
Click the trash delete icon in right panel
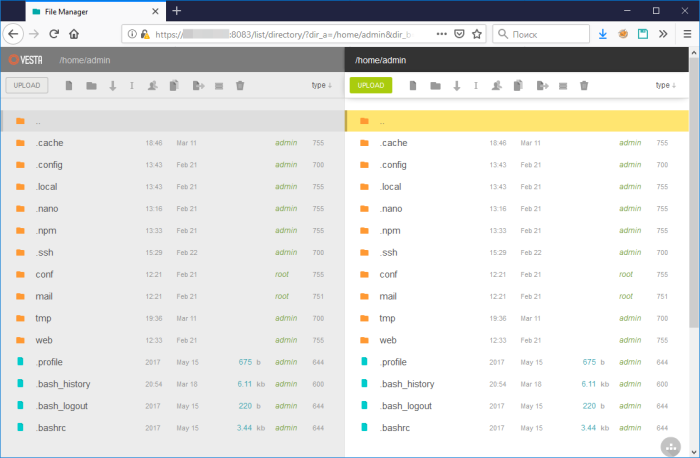584,85
